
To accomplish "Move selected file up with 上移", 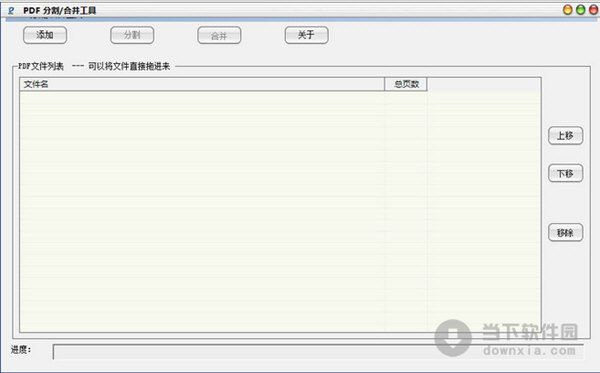I will coord(566,136).
